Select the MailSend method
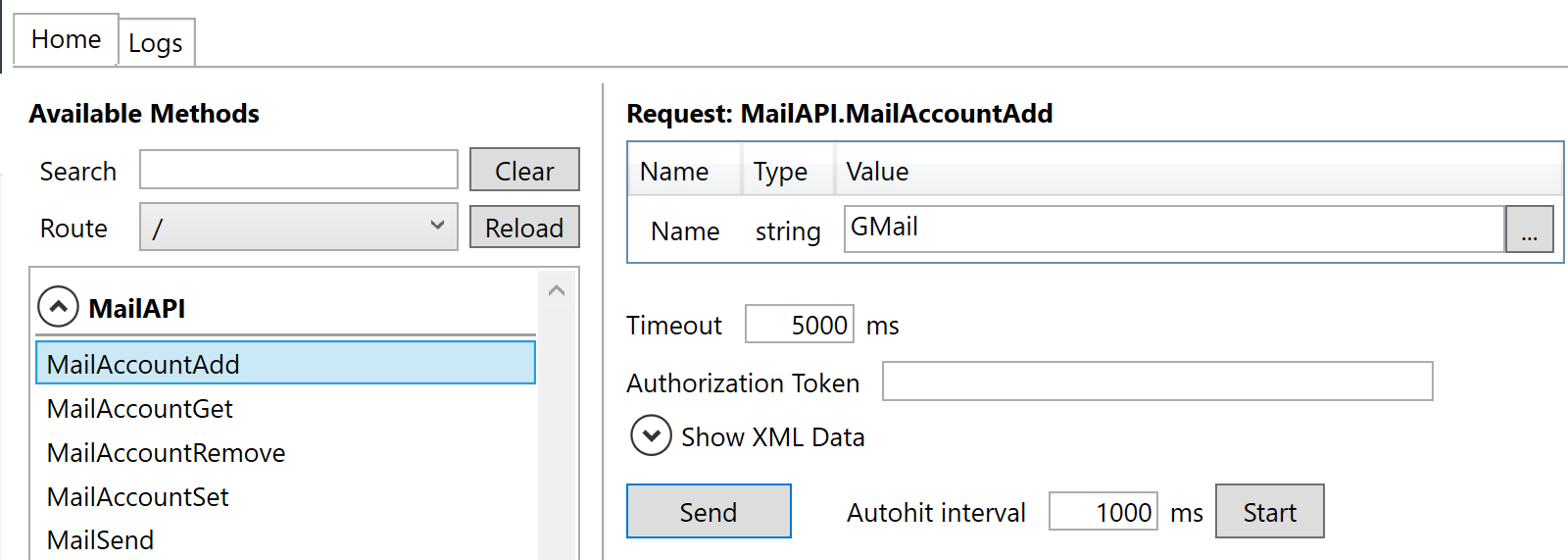This screenshot has height=560, width=1568. pos(101,540)
